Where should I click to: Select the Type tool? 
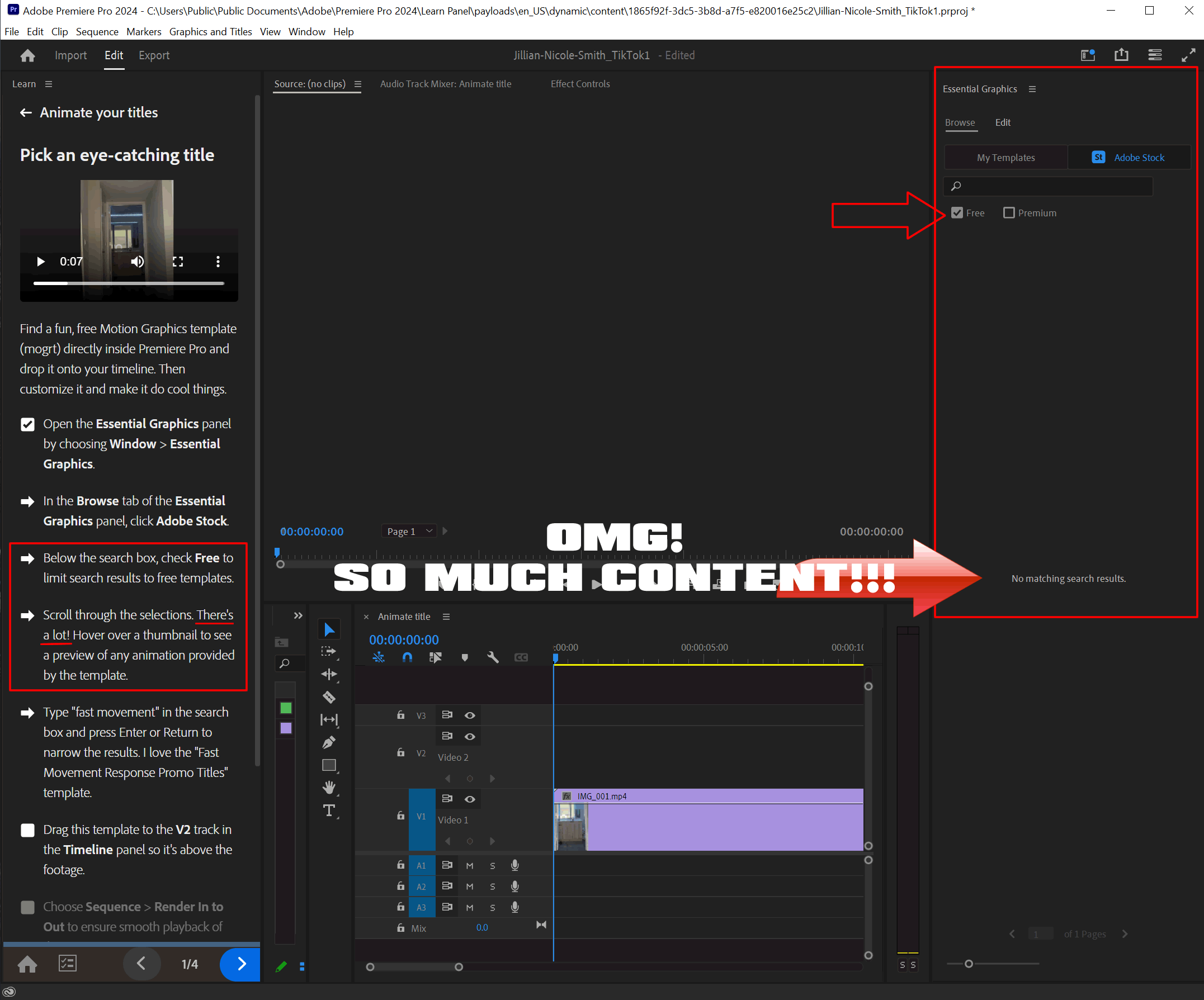329,811
